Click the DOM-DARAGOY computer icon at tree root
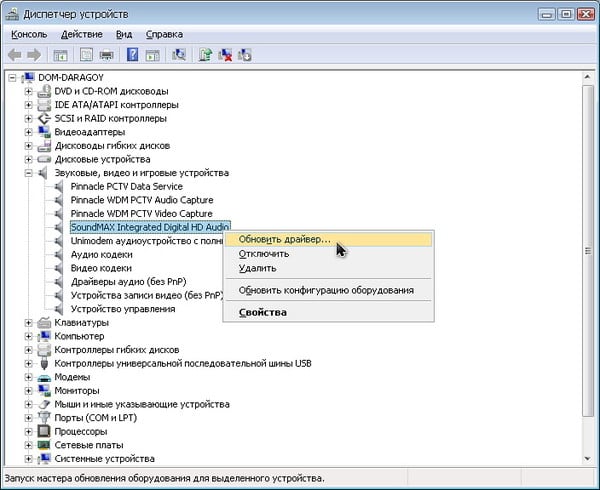This screenshot has height=490, width=600. click(x=28, y=77)
